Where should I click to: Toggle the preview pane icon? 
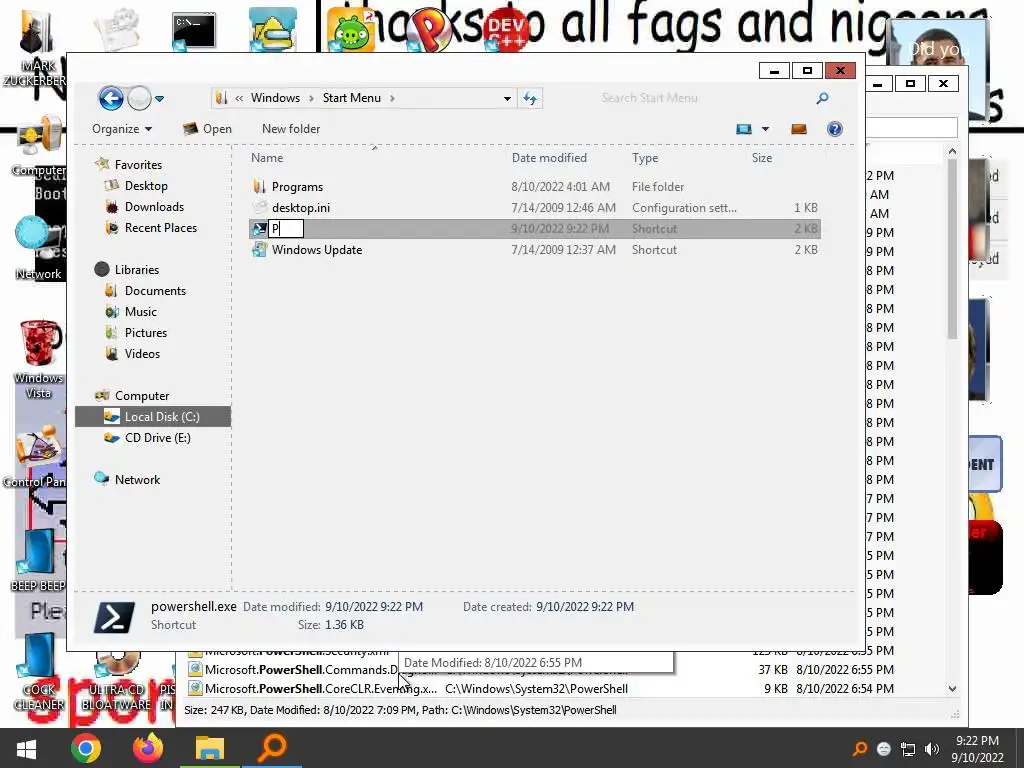pos(799,129)
